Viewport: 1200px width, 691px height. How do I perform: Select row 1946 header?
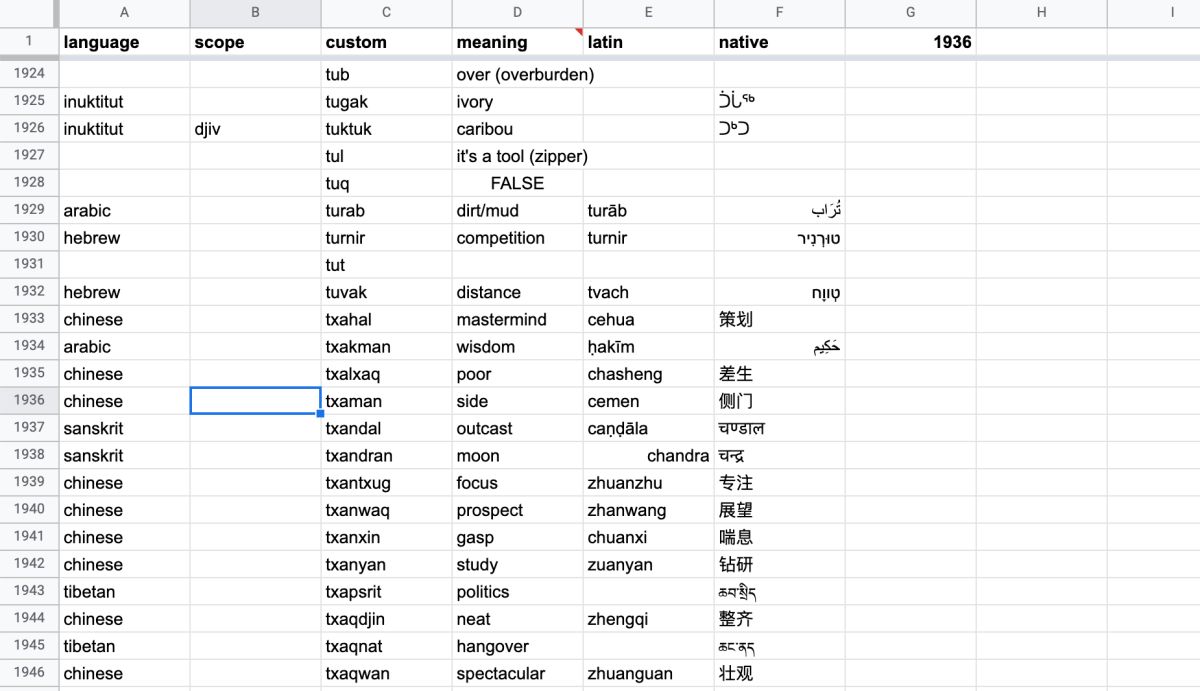(x=29, y=673)
